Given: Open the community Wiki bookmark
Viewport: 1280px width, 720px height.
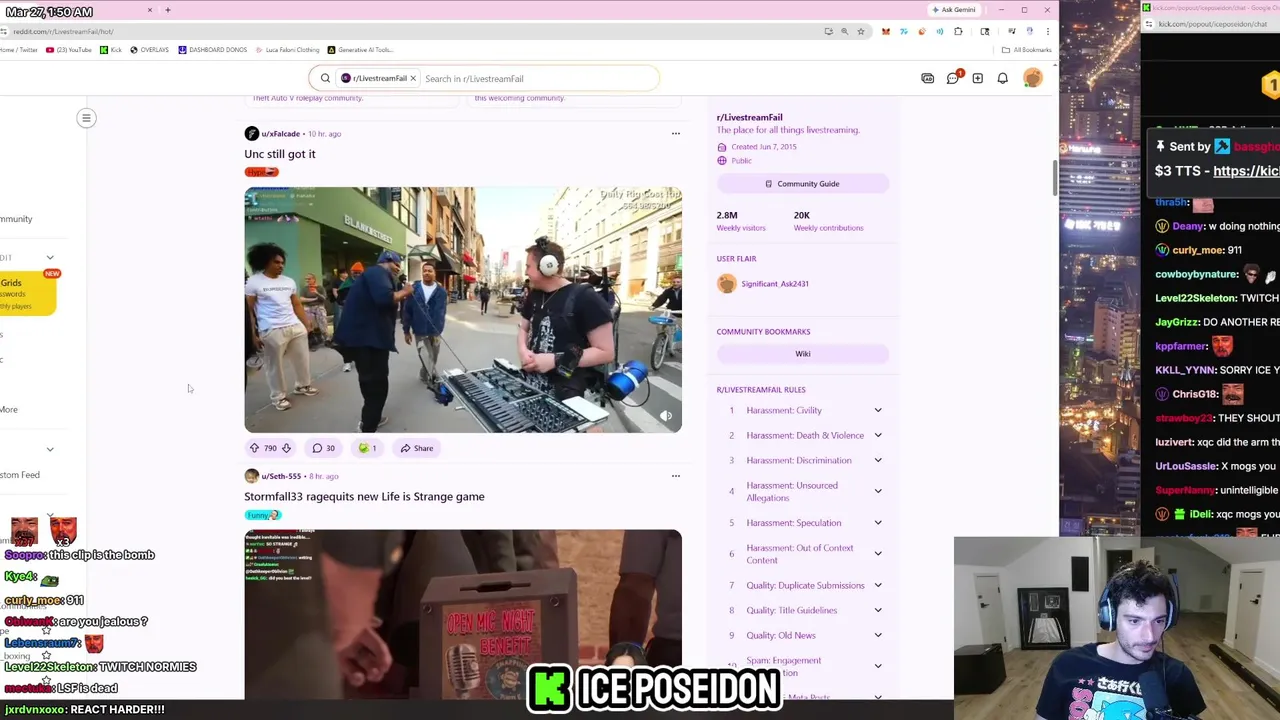Looking at the screenshot, I should (802, 353).
